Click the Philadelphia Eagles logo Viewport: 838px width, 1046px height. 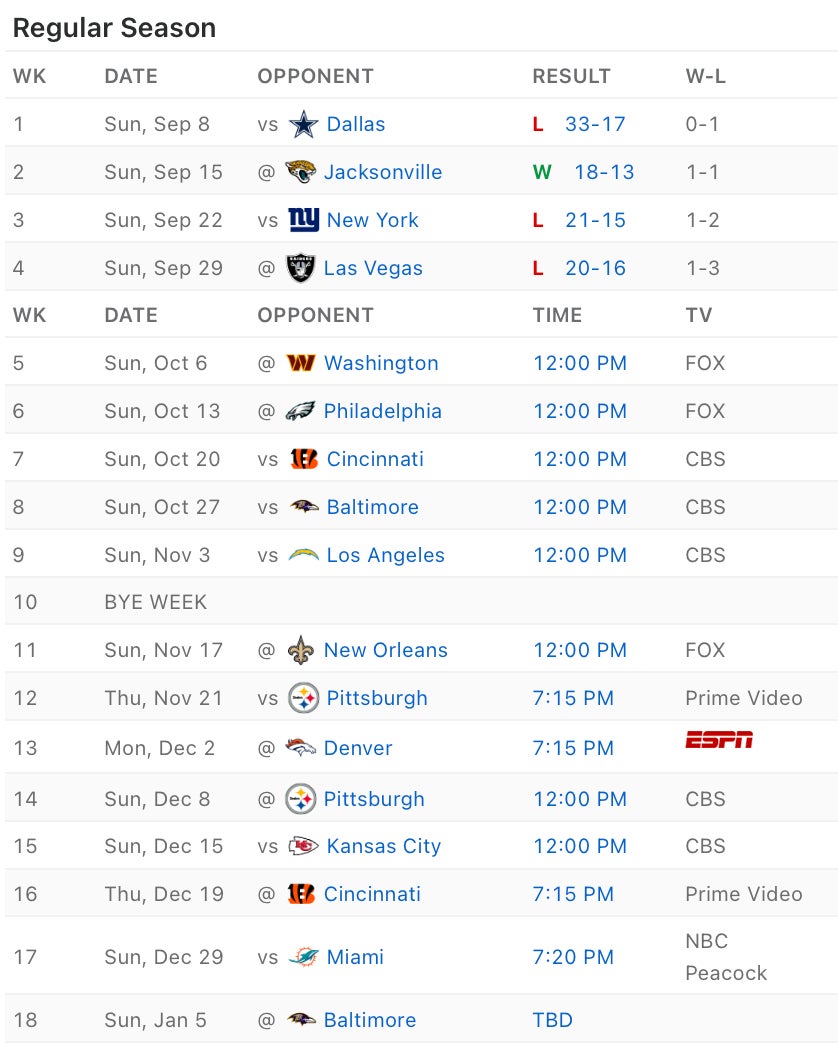pyautogui.click(x=300, y=411)
